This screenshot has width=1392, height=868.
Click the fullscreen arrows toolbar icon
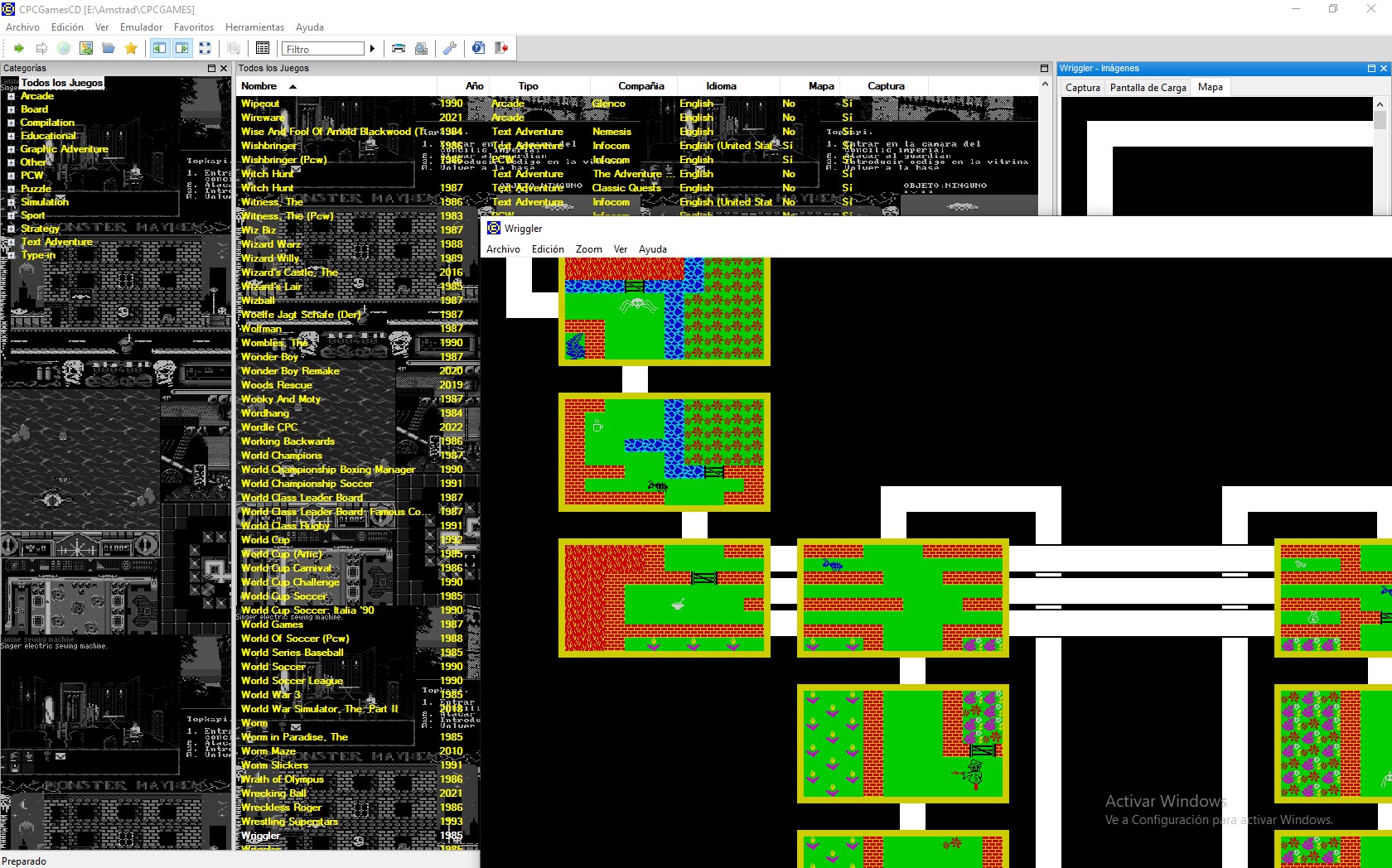(205, 48)
